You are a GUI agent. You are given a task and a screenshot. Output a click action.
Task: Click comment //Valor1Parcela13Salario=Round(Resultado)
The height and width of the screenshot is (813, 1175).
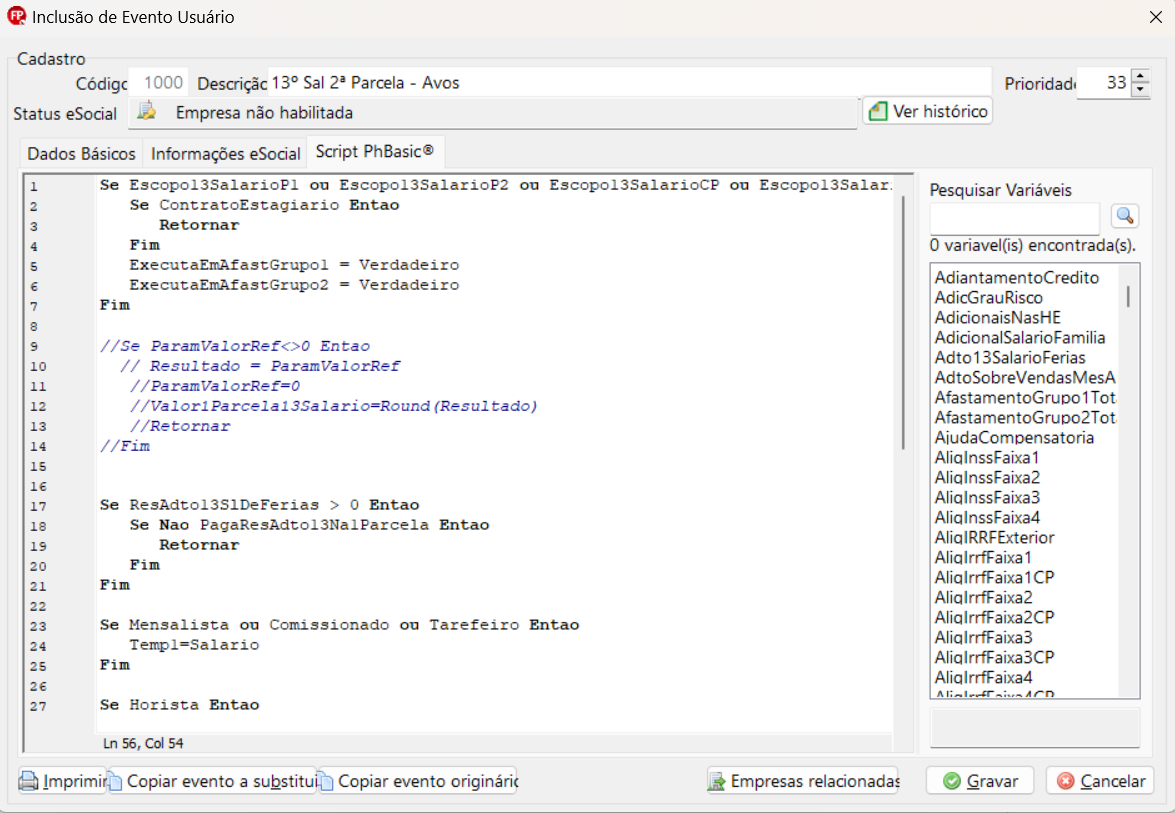(333, 406)
